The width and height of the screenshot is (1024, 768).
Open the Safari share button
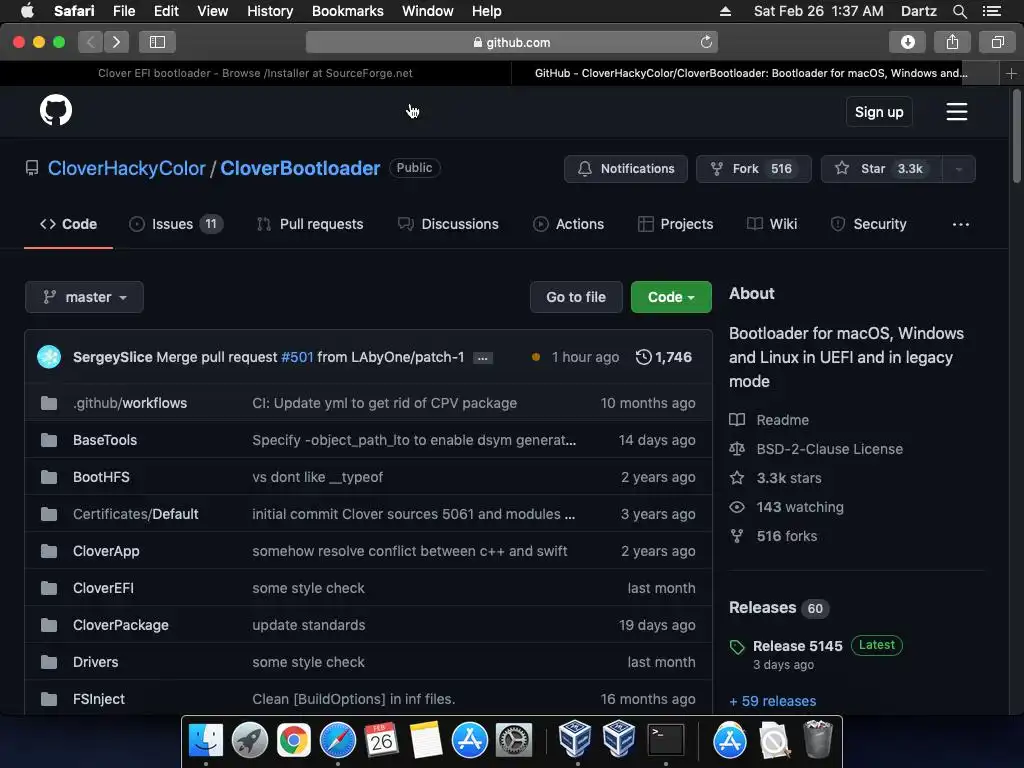(952, 42)
